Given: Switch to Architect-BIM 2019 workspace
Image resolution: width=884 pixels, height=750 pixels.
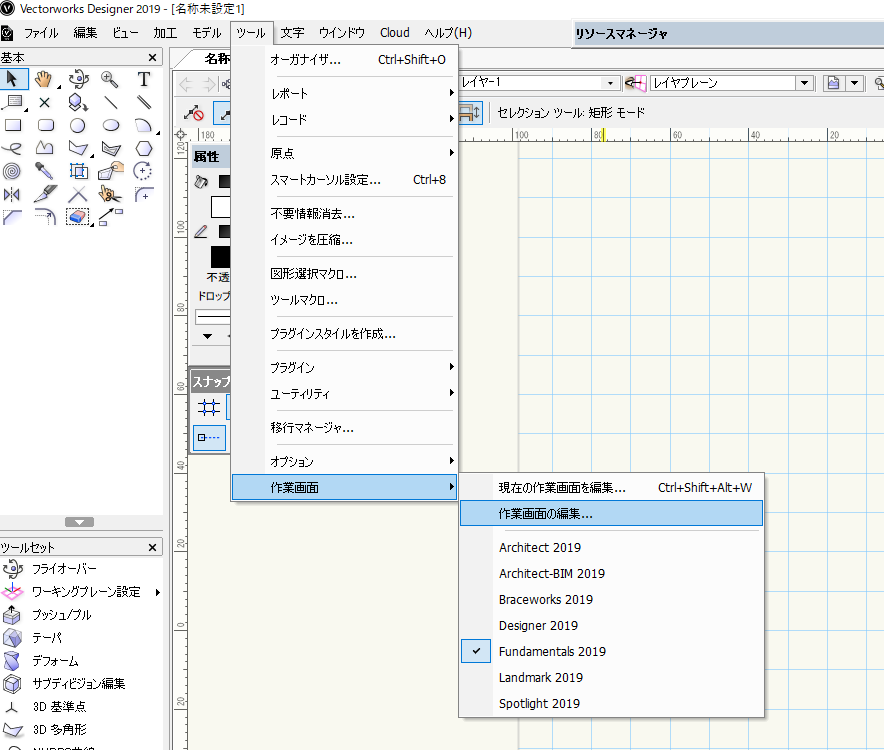Looking at the screenshot, I should pyautogui.click(x=612, y=573).
